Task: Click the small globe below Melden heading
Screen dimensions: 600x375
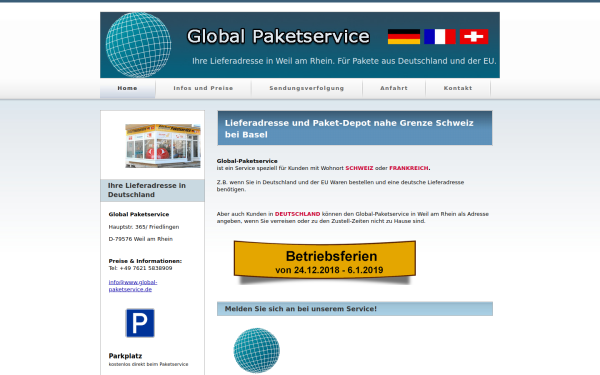Action: [x=257, y=351]
